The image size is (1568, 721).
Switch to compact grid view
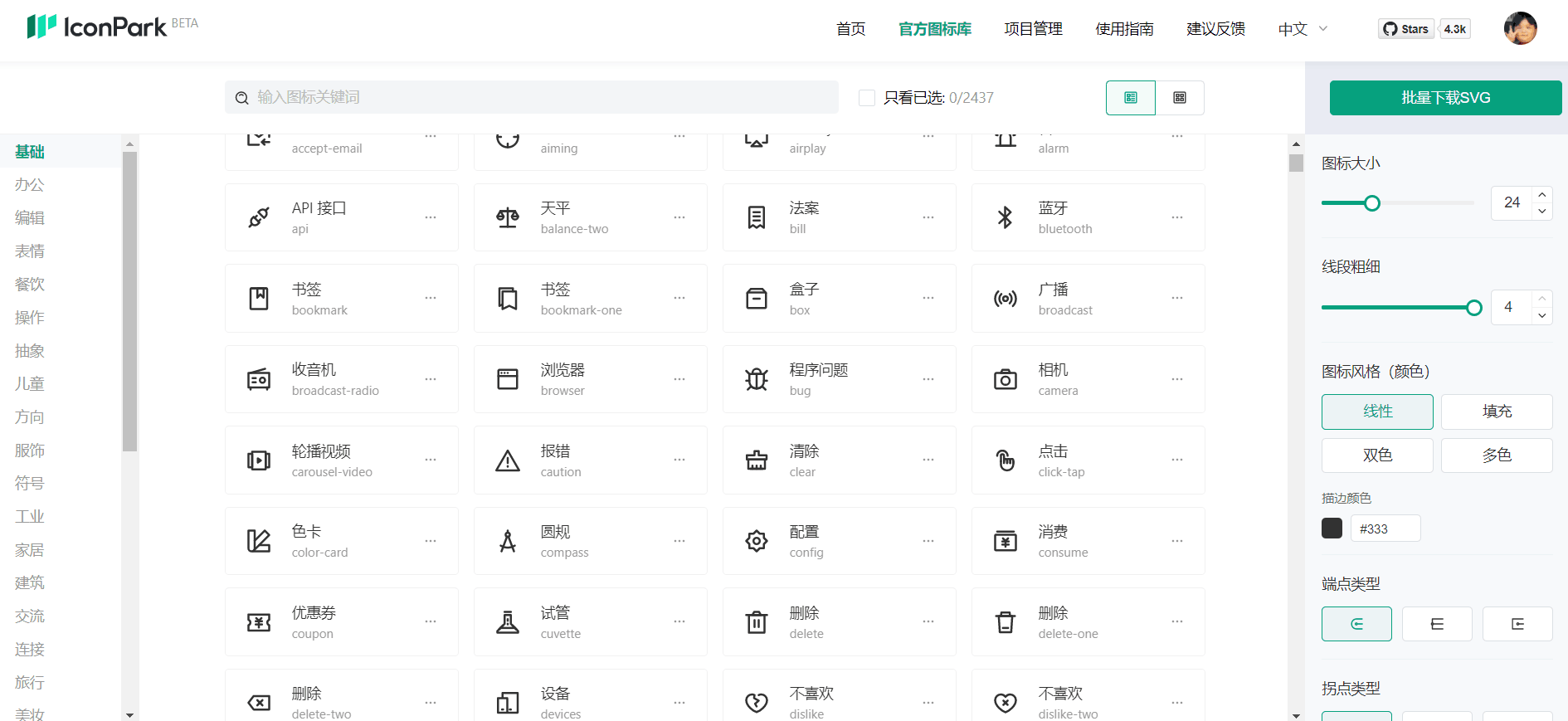[1179, 98]
